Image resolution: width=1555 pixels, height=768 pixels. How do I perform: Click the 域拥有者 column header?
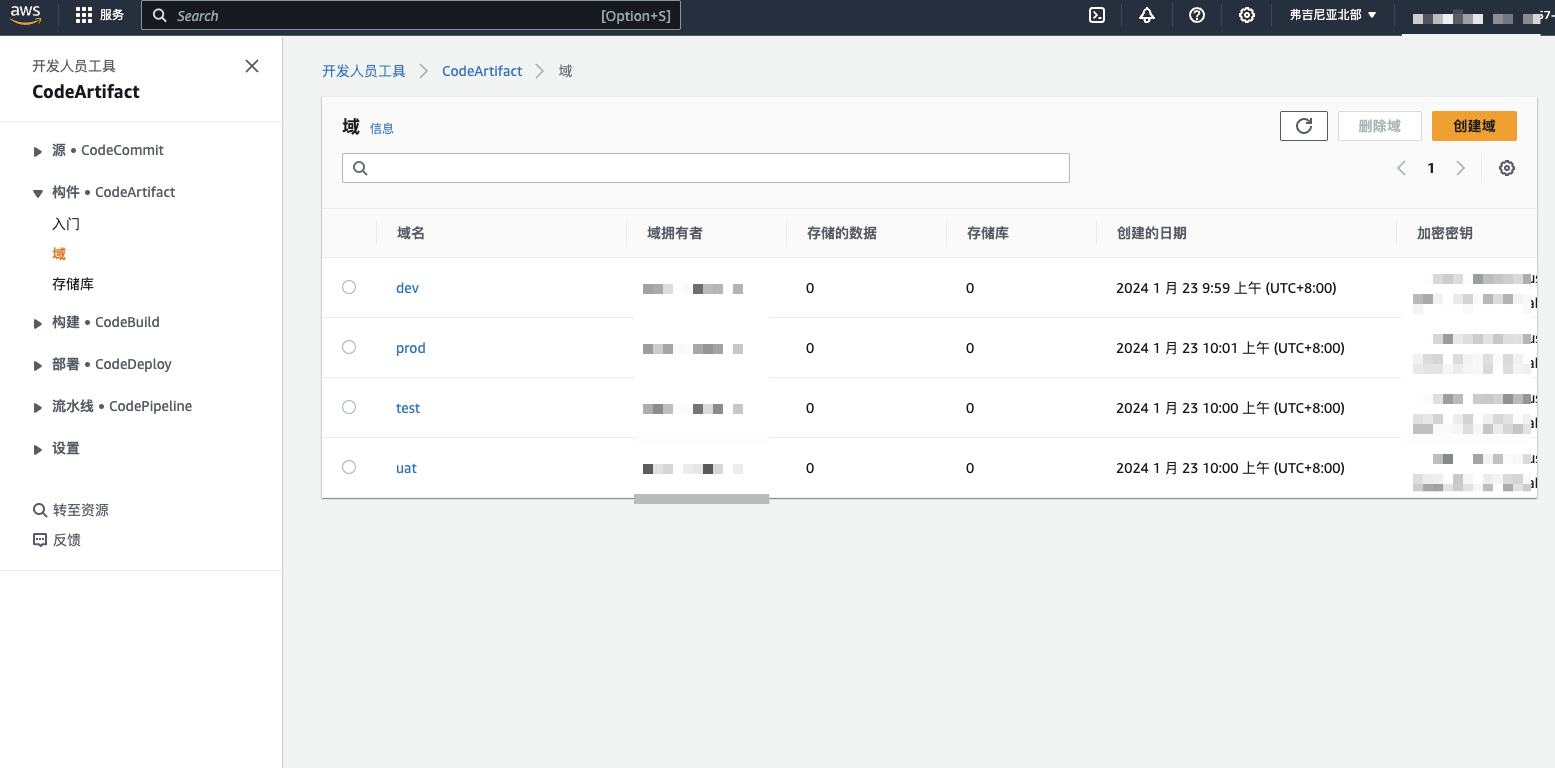pos(675,233)
